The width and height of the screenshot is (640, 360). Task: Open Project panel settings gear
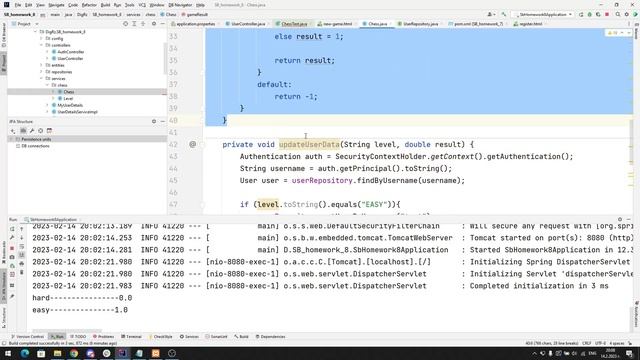click(x=154, y=24)
